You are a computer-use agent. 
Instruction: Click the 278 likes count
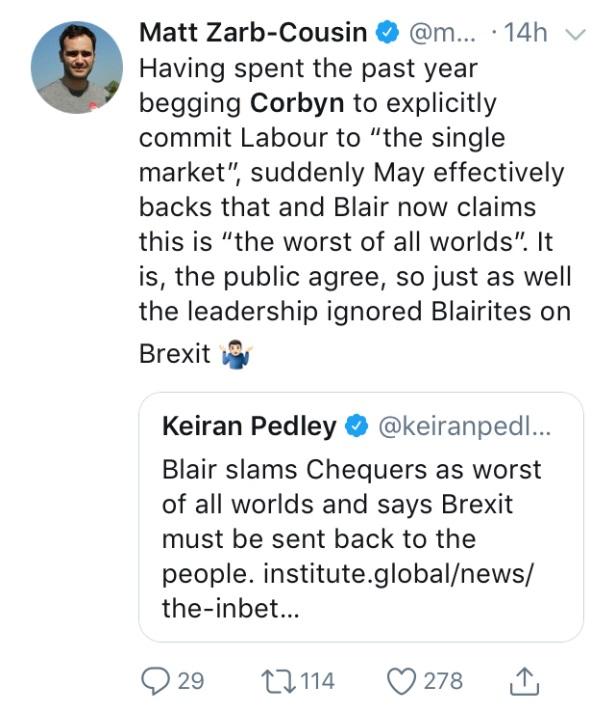coord(443,682)
